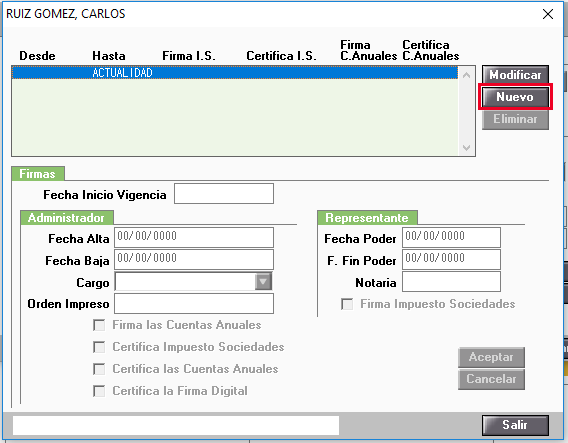Click the Eliminar button
Image resolution: width=568 pixels, height=443 pixels.
(x=515, y=119)
